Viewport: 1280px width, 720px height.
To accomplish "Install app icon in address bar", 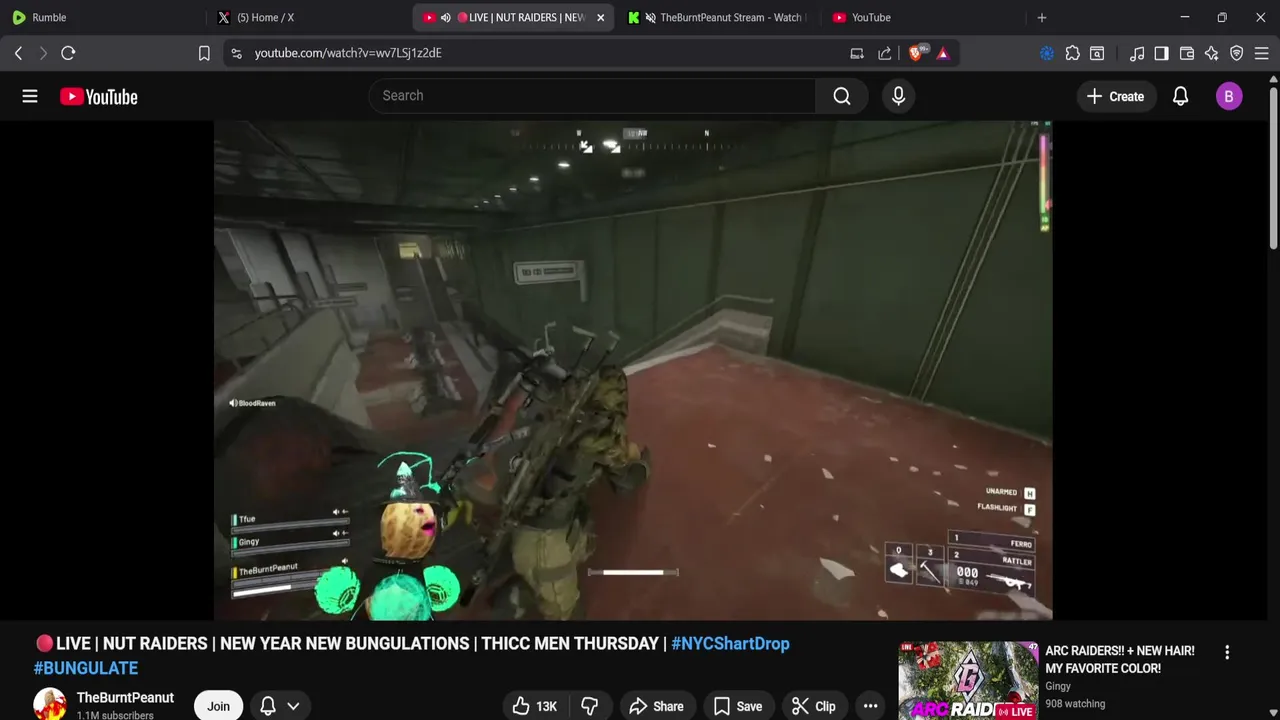I will (857, 53).
